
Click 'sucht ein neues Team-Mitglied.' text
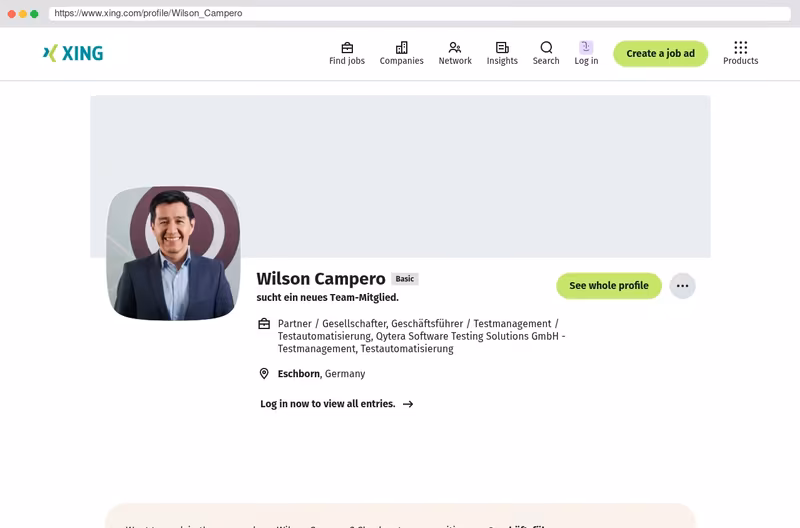tap(328, 297)
